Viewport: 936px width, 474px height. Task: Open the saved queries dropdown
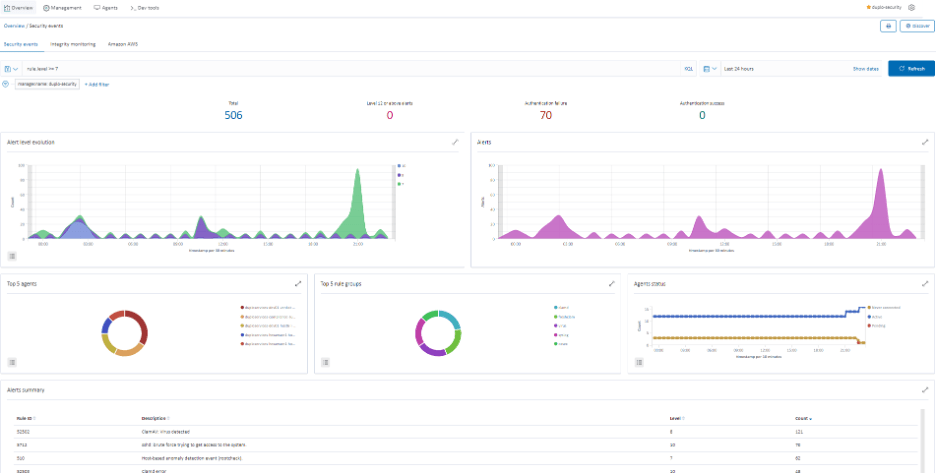12,69
